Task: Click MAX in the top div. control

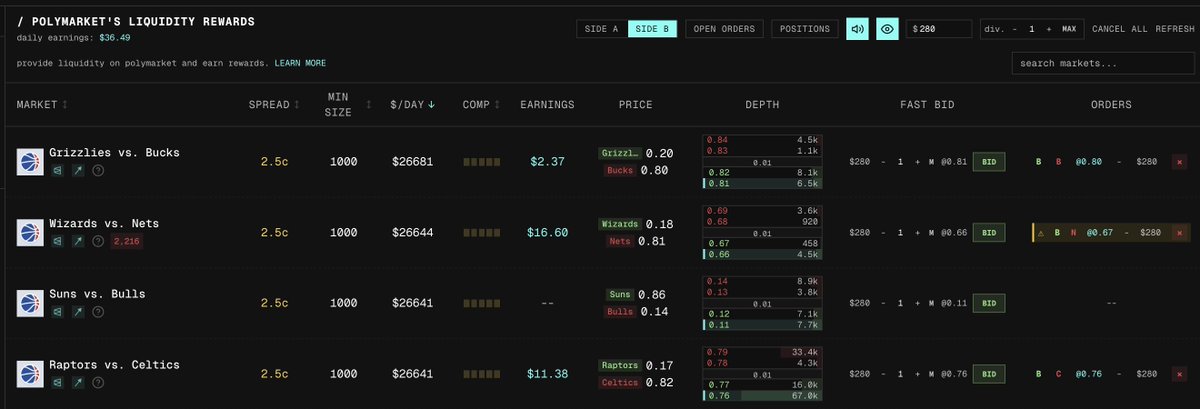Action: click(1068, 29)
